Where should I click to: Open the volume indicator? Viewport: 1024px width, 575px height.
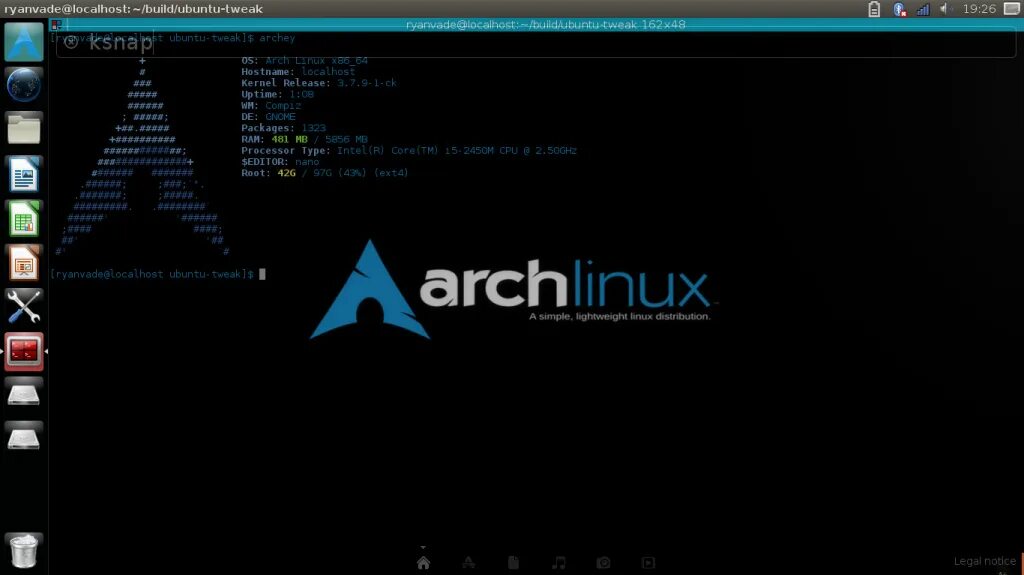(x=944, y=8)
